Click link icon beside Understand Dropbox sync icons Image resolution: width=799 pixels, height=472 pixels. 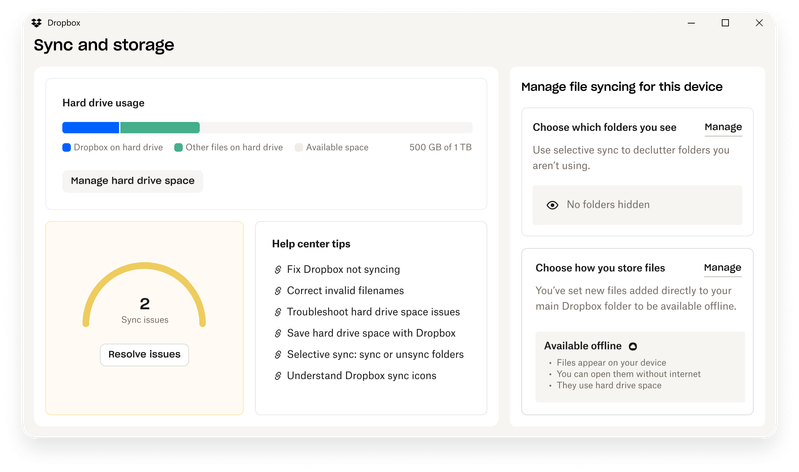(x=278, y=376)
